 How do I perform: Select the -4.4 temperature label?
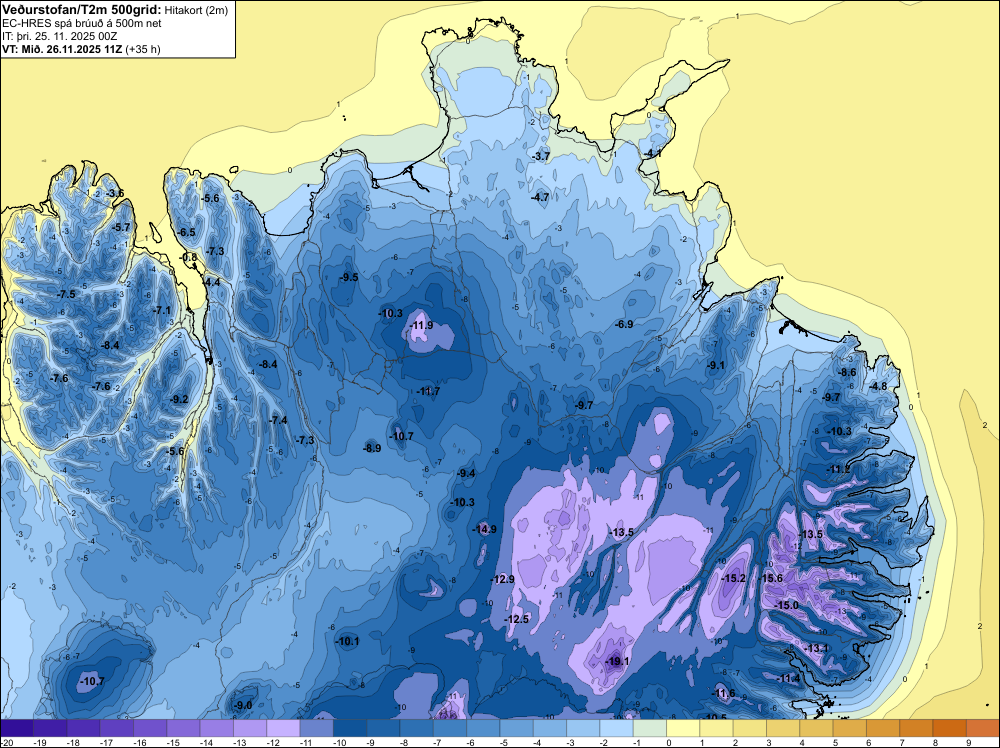[x=211, y=282]
